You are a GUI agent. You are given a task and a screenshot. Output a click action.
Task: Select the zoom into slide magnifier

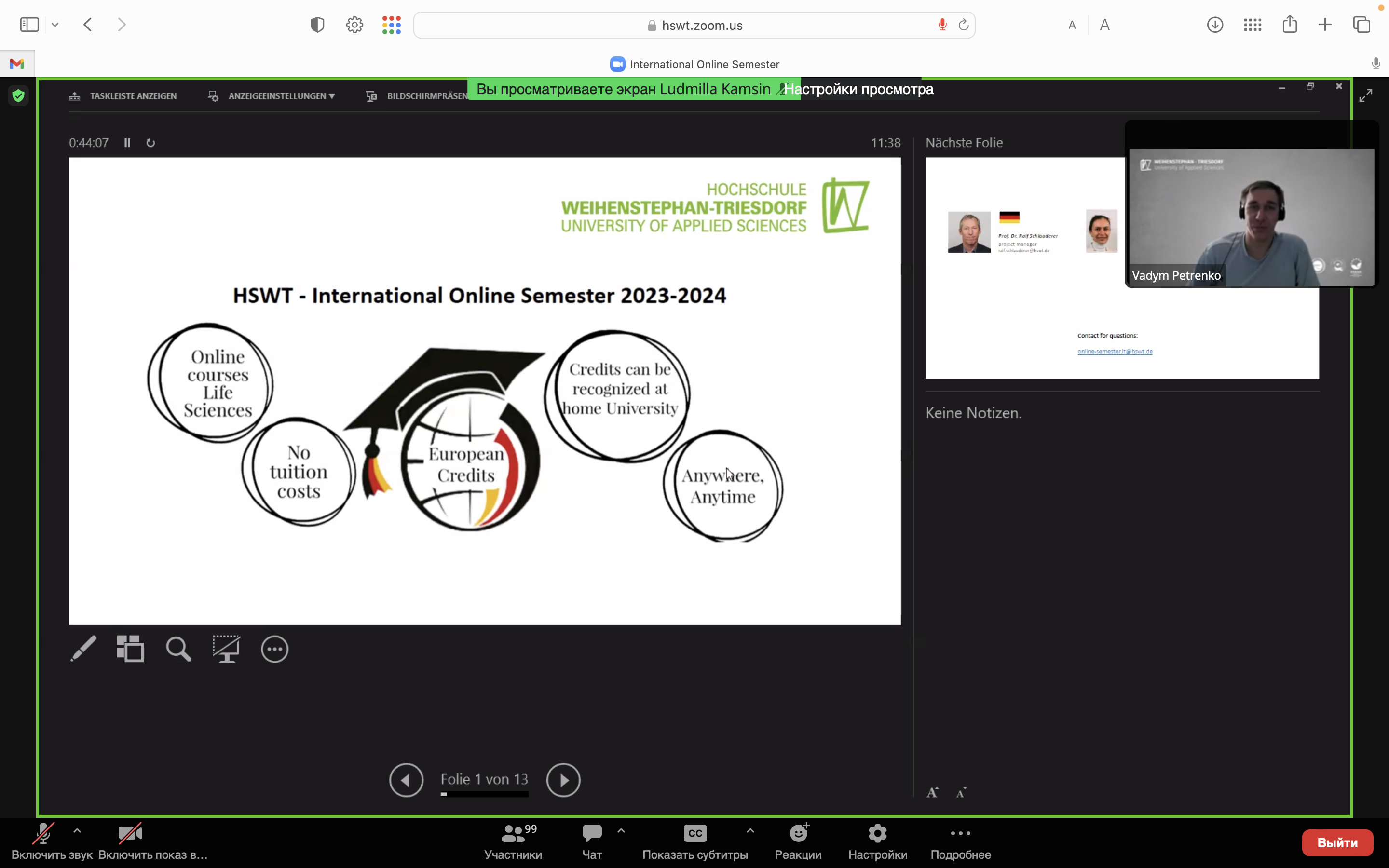click(178, 649)
